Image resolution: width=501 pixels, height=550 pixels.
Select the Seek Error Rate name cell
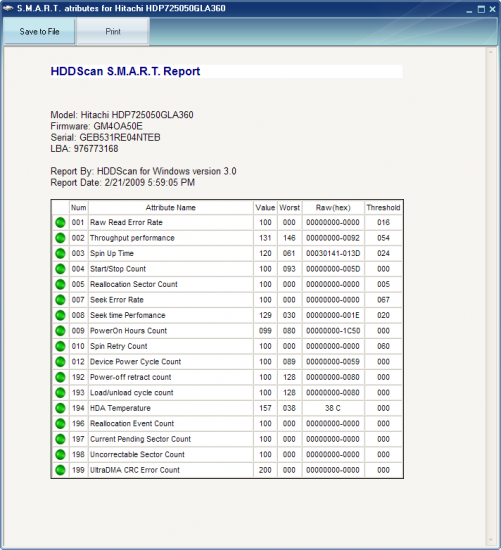pyautogui.click(x=171, y=300)
